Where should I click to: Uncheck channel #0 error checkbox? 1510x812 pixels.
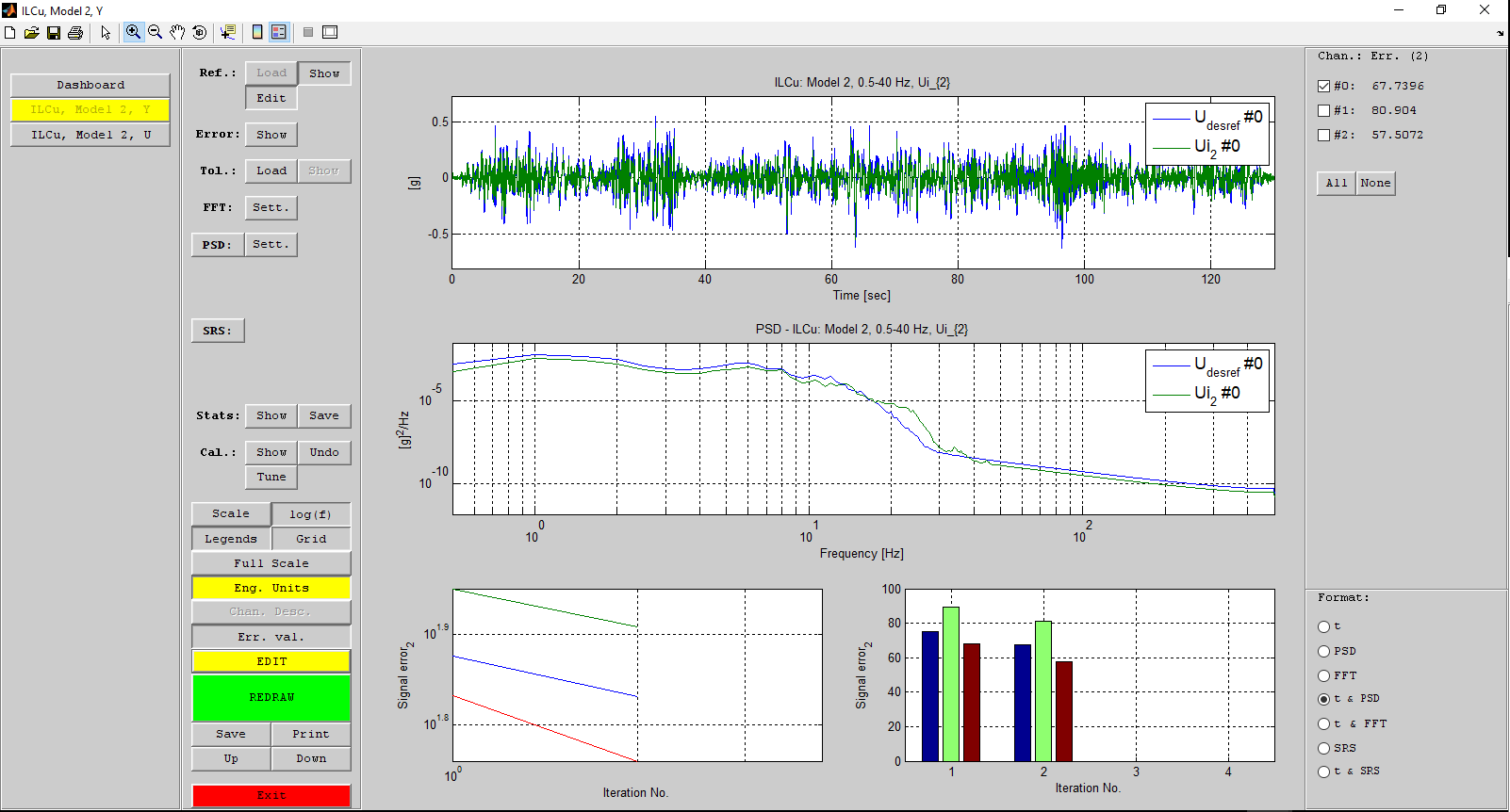point(1323,86)
